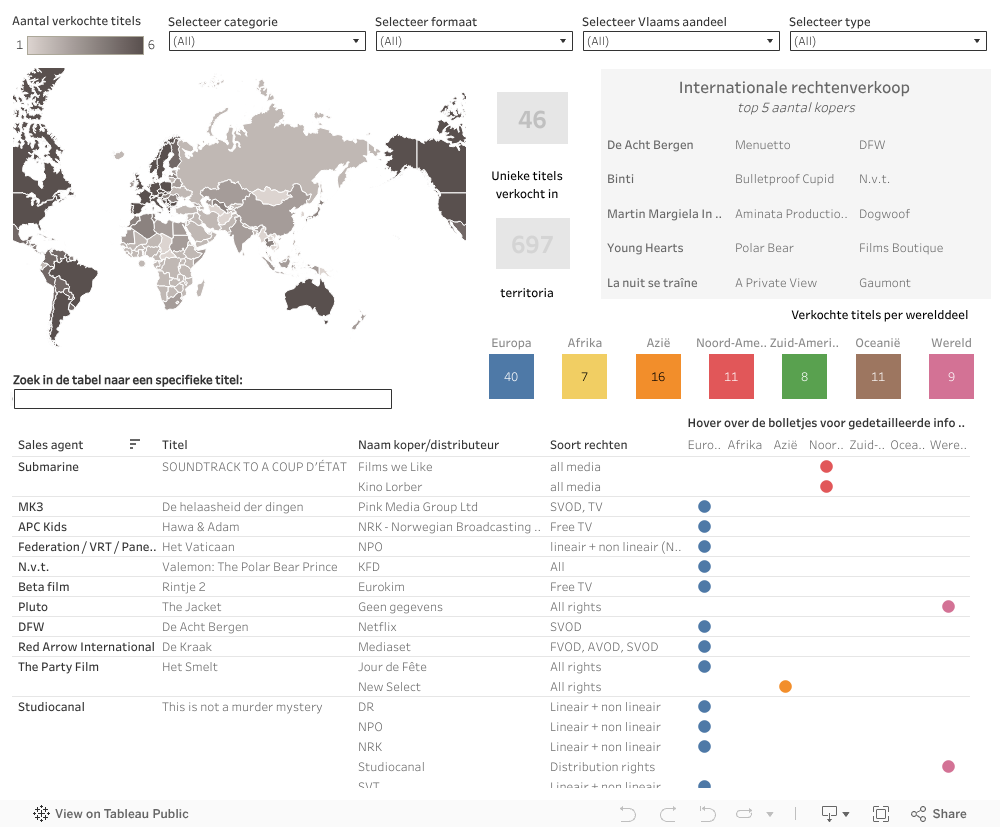
Task: Click the undo arrow in the toolbar
Action: [x=628, y=814]
